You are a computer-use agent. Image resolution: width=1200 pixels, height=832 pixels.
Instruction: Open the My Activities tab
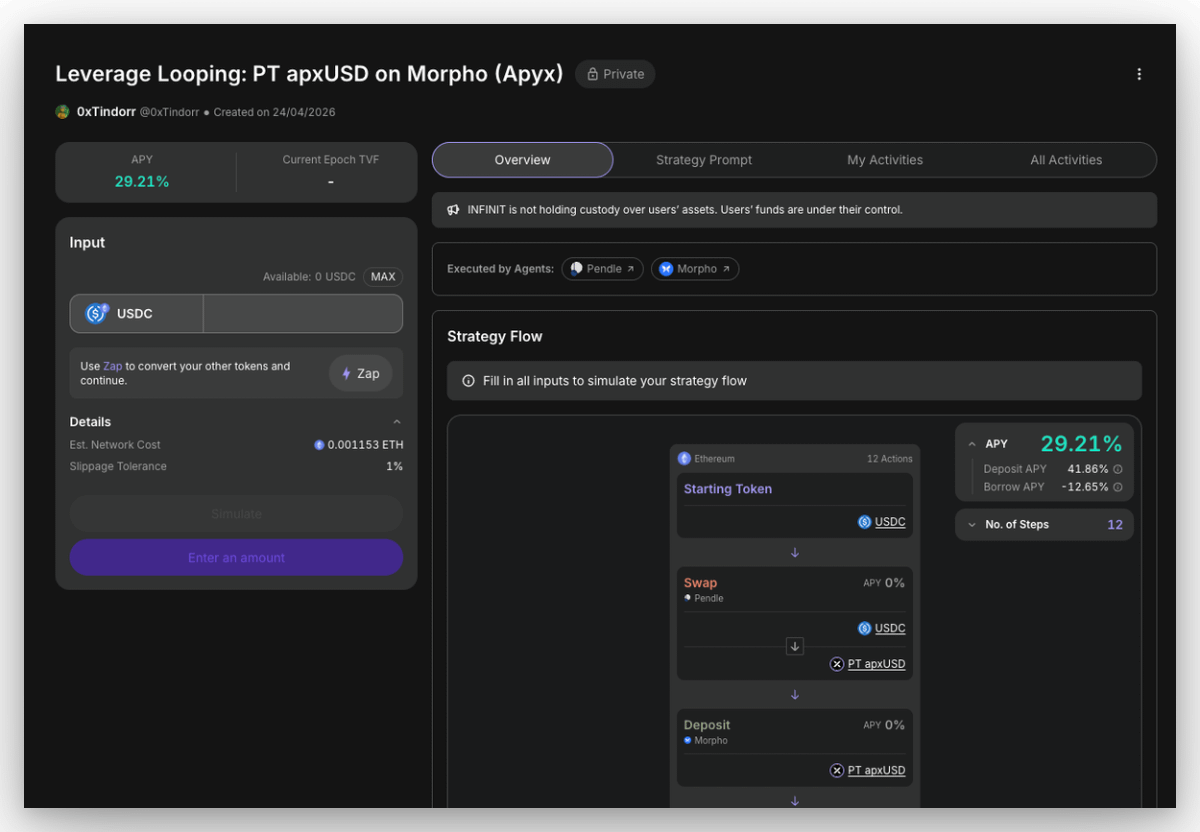[x=885, y=160]
